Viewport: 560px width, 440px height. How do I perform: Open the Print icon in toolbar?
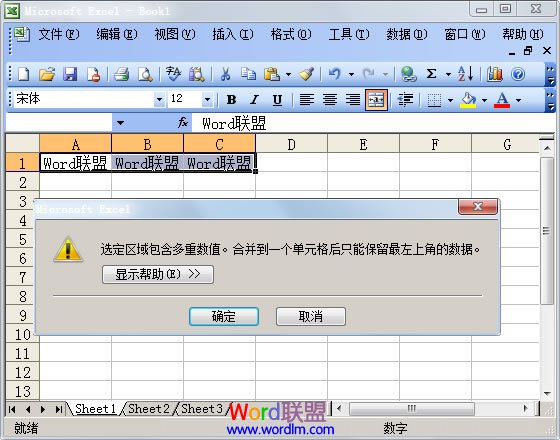[121, 74]
